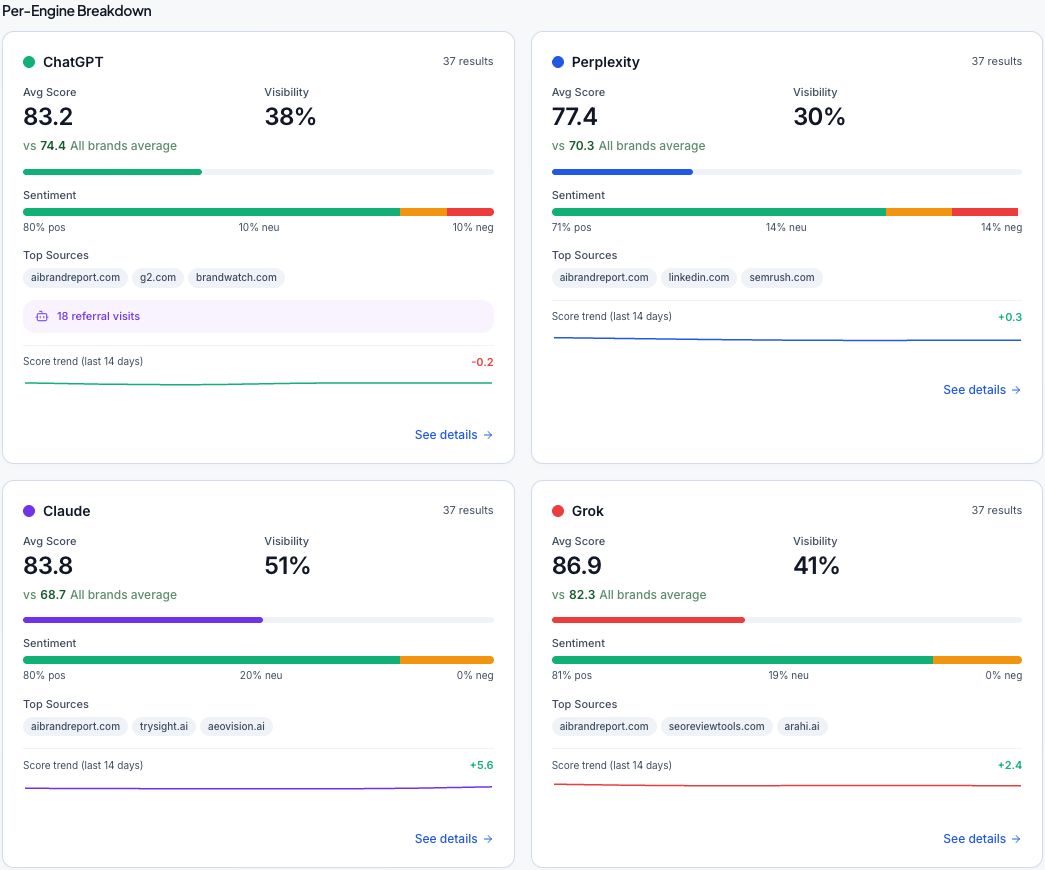Click Claude purple score progress bar
The height and width of the screenshot is (870, 1045).
click(259, 620)
